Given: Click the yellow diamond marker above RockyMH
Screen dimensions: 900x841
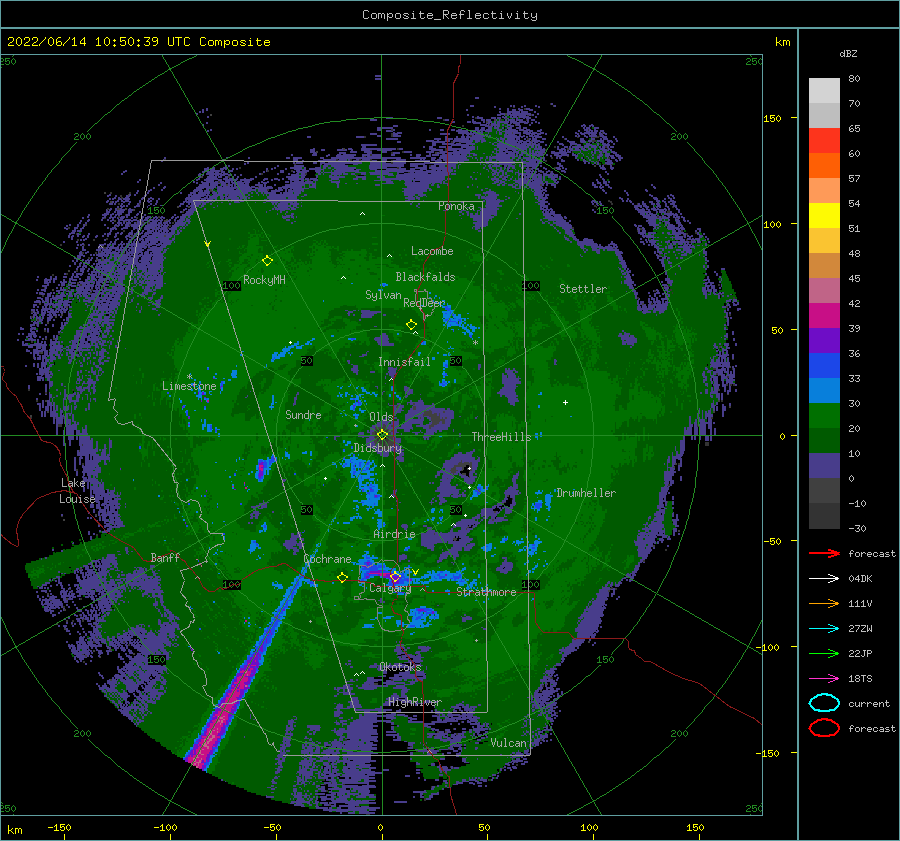Looking at the screenshot, I should point(267,261).
